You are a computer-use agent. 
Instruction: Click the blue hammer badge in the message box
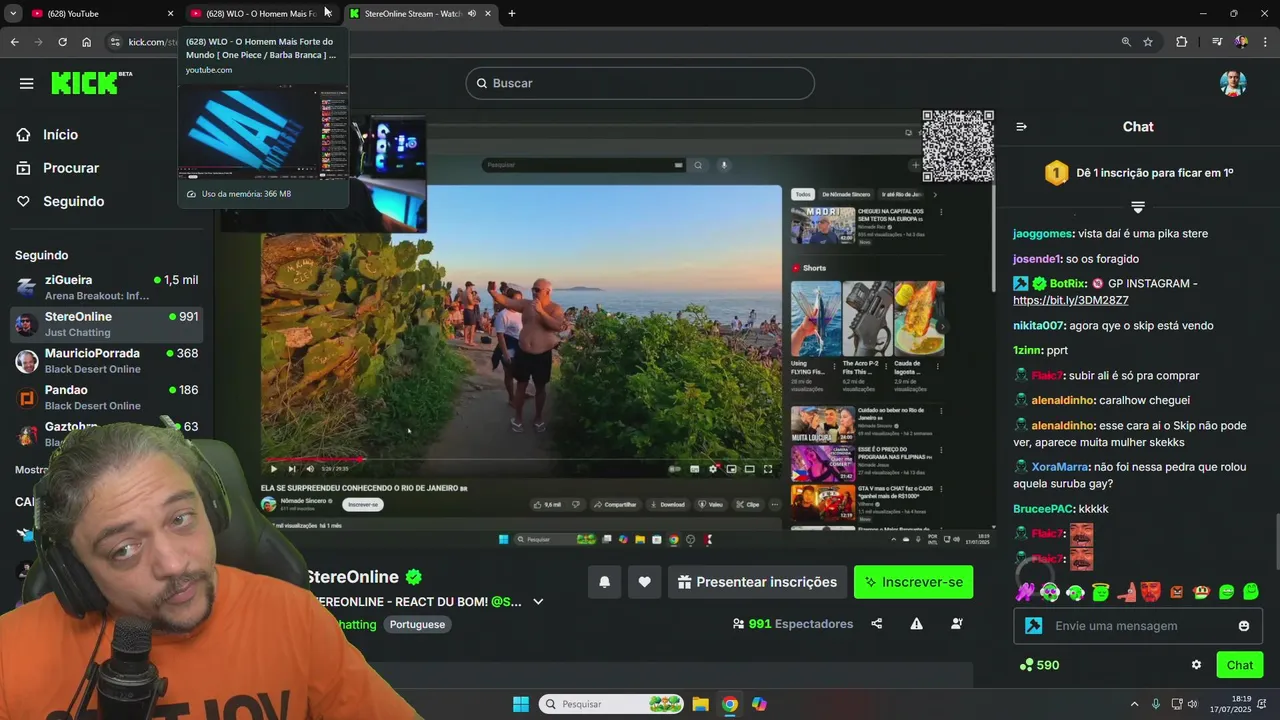point(1034,626)
